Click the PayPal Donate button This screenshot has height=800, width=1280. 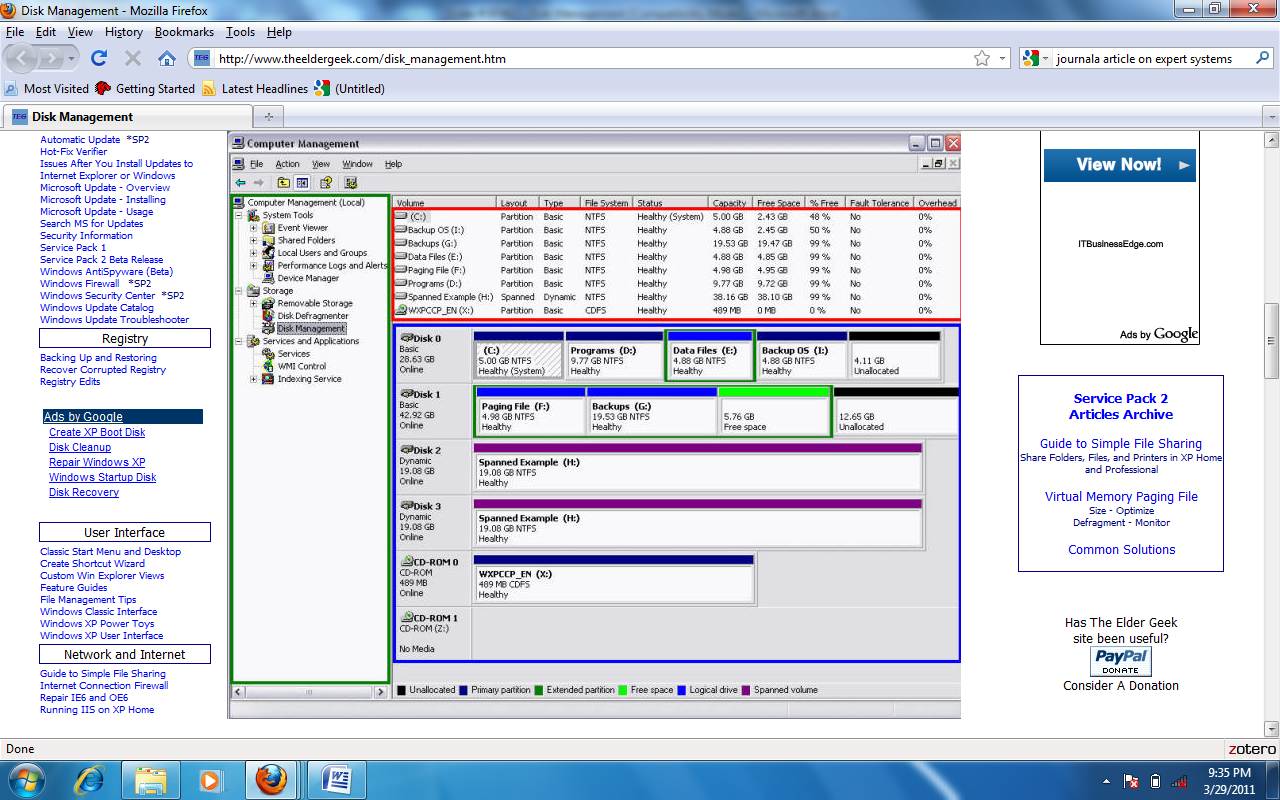[x=1120, y=661]
